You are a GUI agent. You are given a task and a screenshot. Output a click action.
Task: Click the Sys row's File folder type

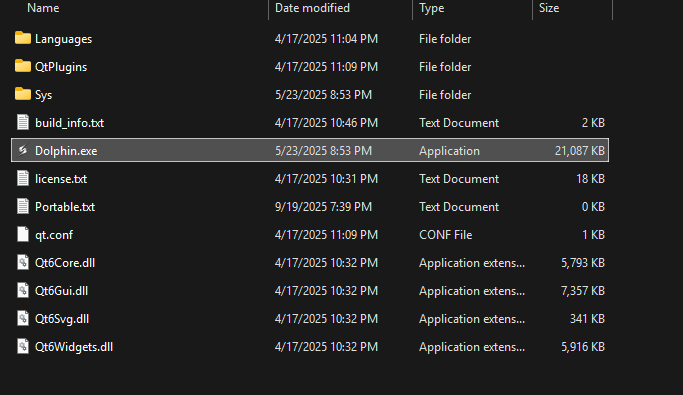(x=445, y=95)
